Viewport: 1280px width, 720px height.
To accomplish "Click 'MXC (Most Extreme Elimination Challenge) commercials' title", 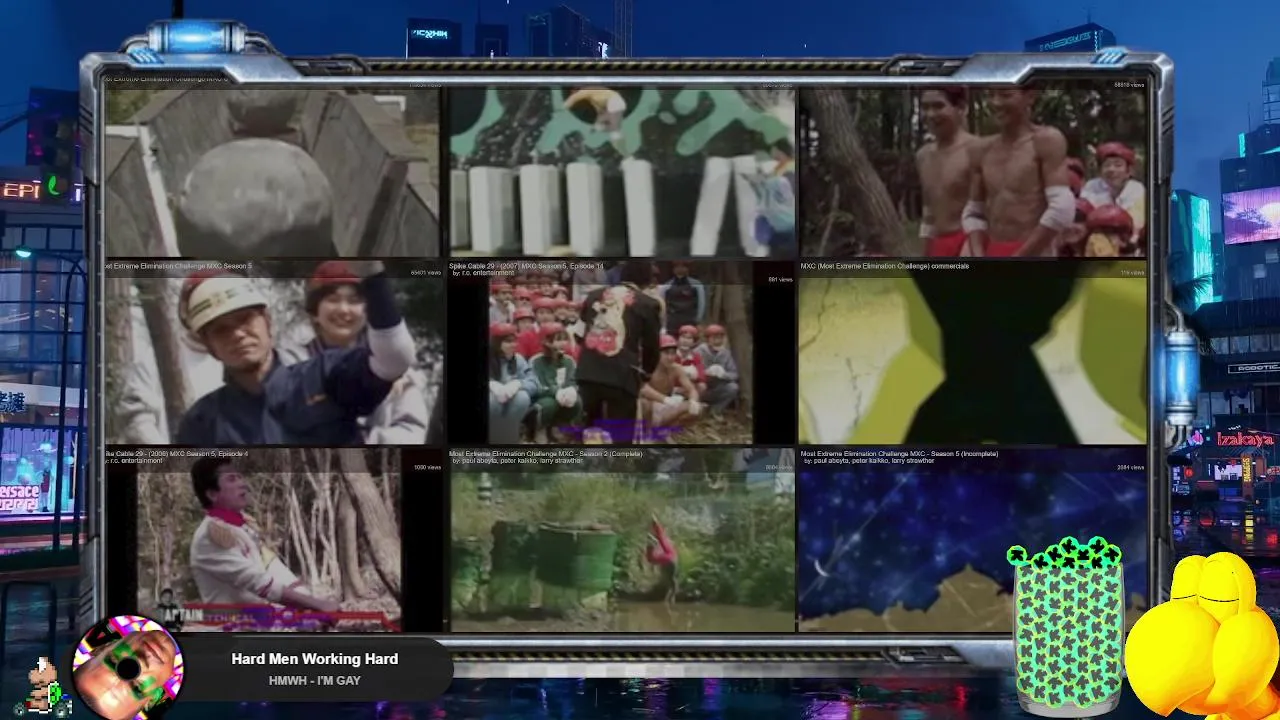I will pyautogui.click(x=884, y=266).
